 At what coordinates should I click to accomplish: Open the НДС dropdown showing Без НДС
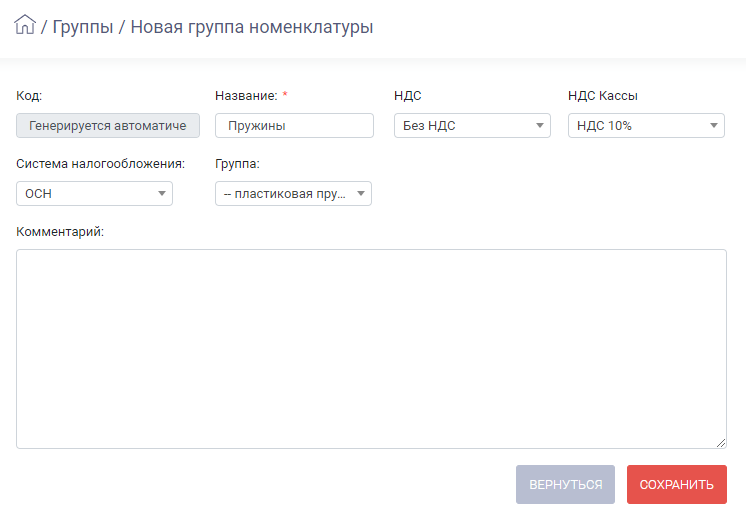(x=472, y=126)
